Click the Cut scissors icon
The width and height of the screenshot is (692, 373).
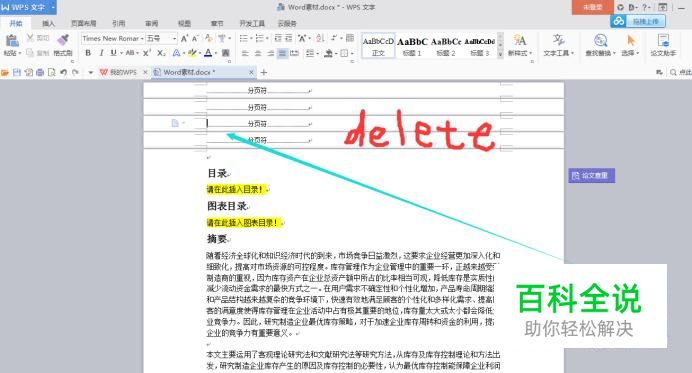[x=30, y=38]
